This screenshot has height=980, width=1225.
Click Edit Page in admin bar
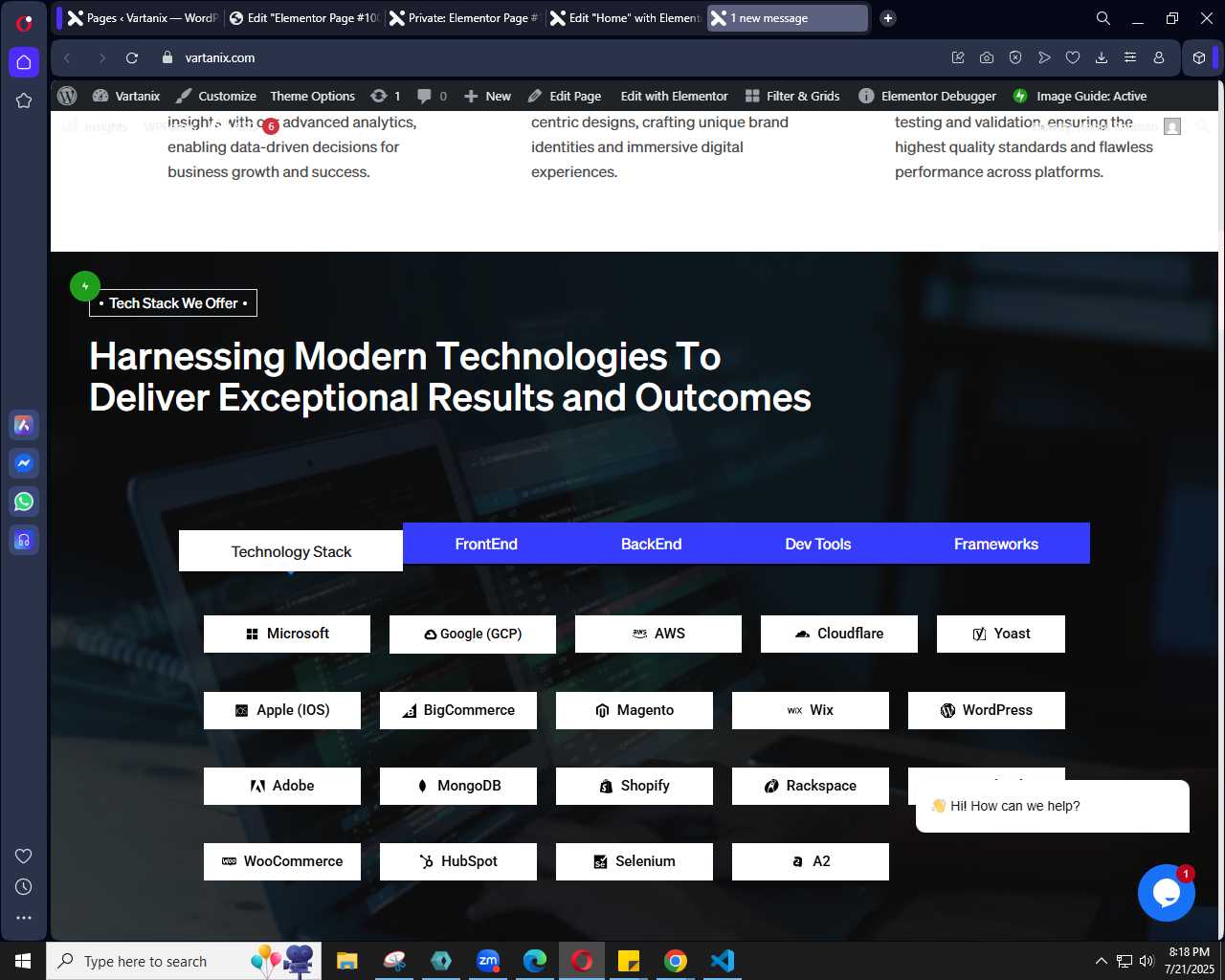[565, 96]
